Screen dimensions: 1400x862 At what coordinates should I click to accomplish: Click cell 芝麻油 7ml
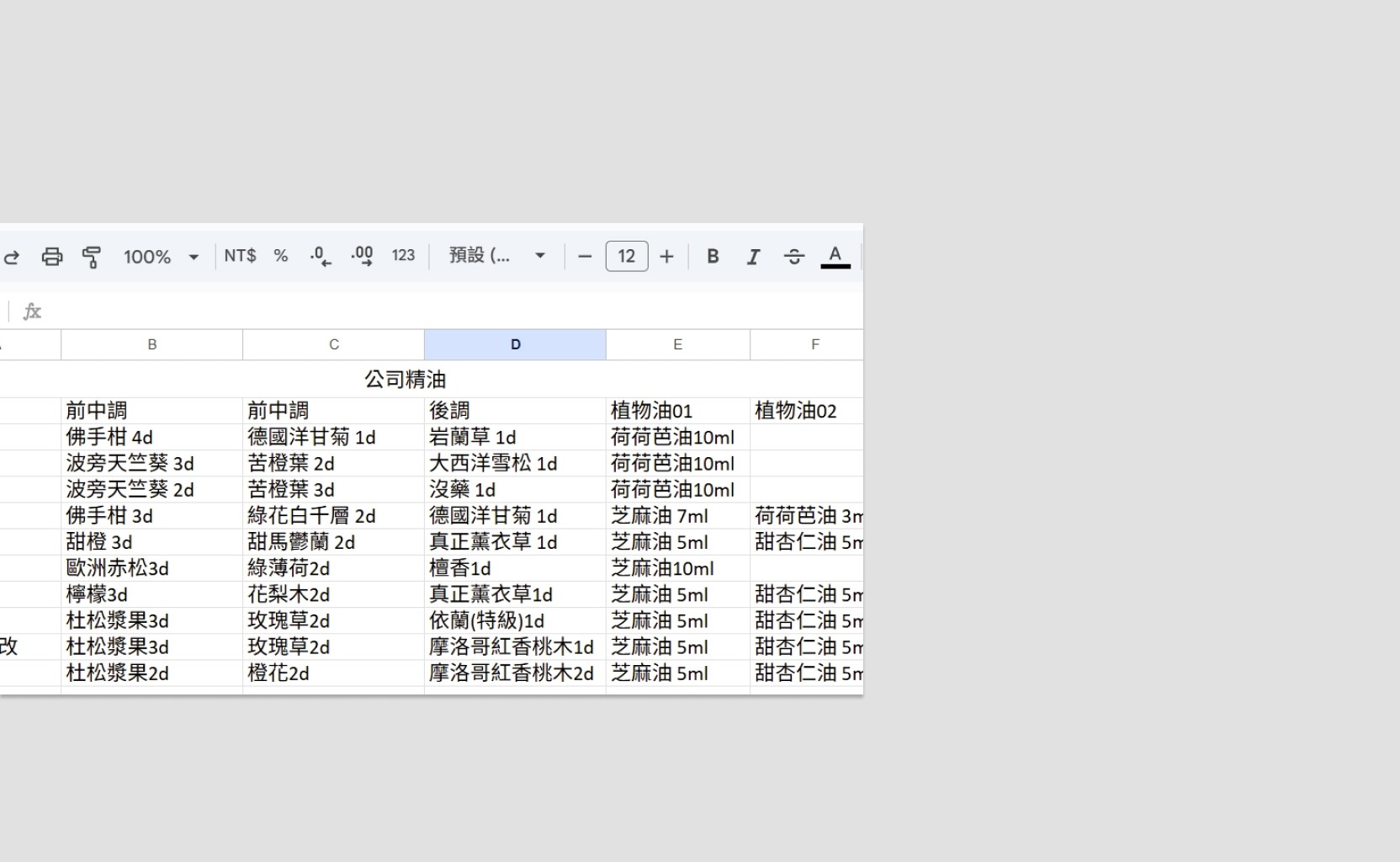[x=678, y=515]
